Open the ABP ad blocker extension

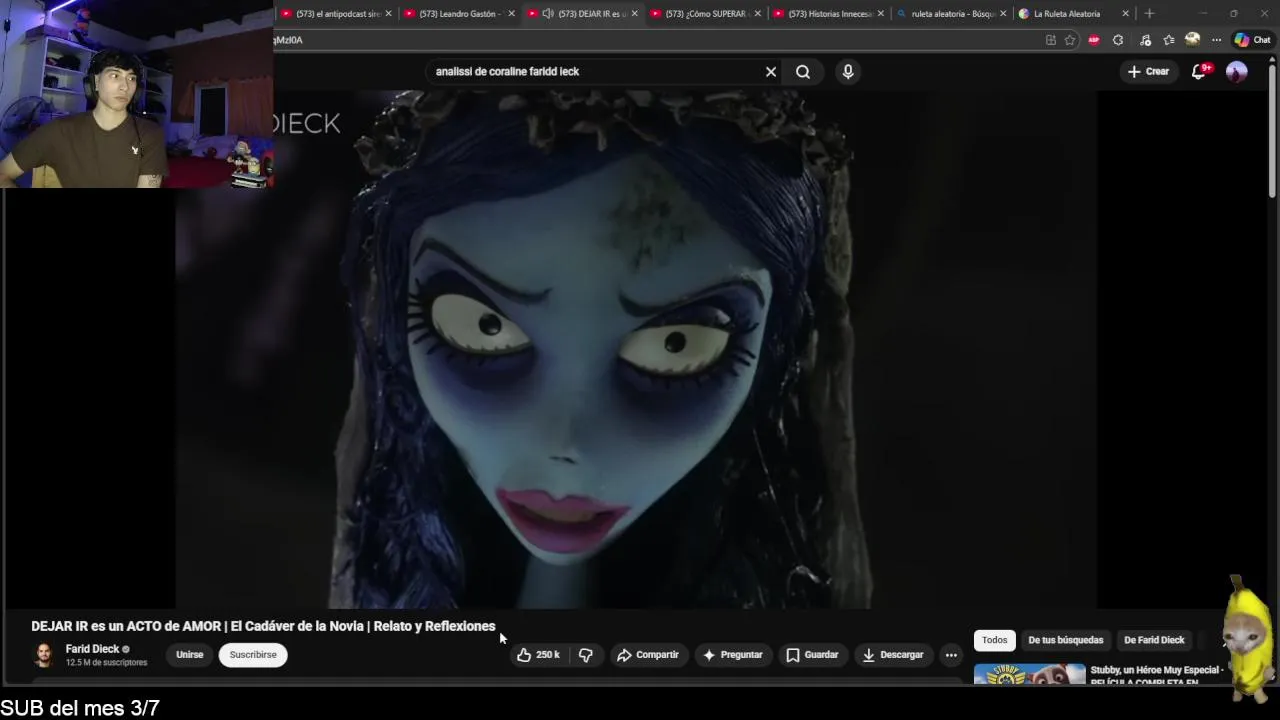[1094, 40]
